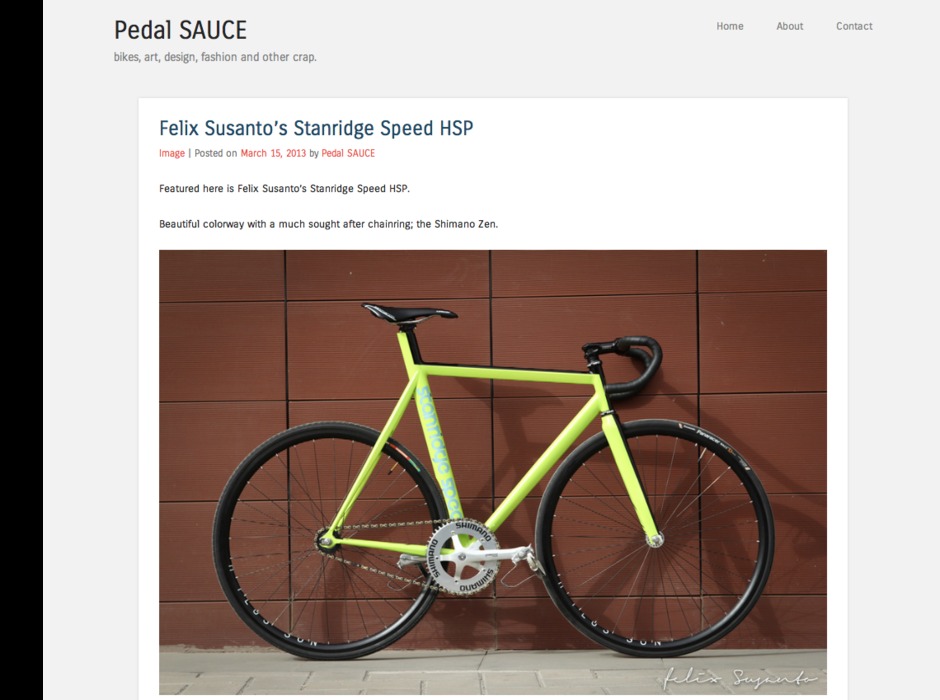Click the 'Featured here is Felix Susanto's' paragraph
Image resolution: width=940 pixels, height=700 pixels.
pos(284,188)
